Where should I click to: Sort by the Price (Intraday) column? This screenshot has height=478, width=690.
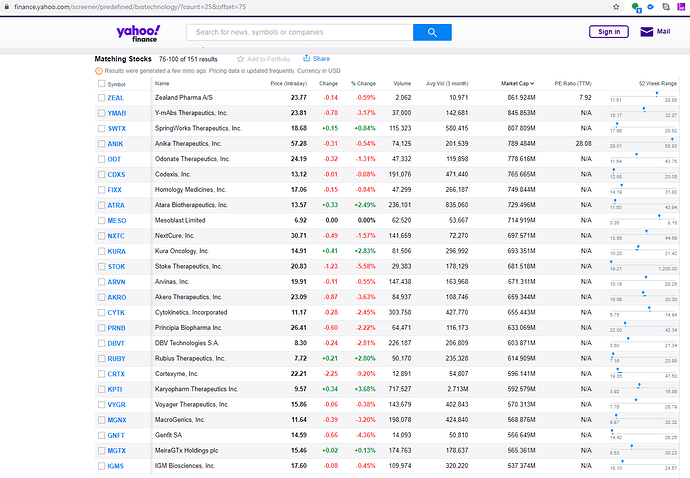(289, 84)
